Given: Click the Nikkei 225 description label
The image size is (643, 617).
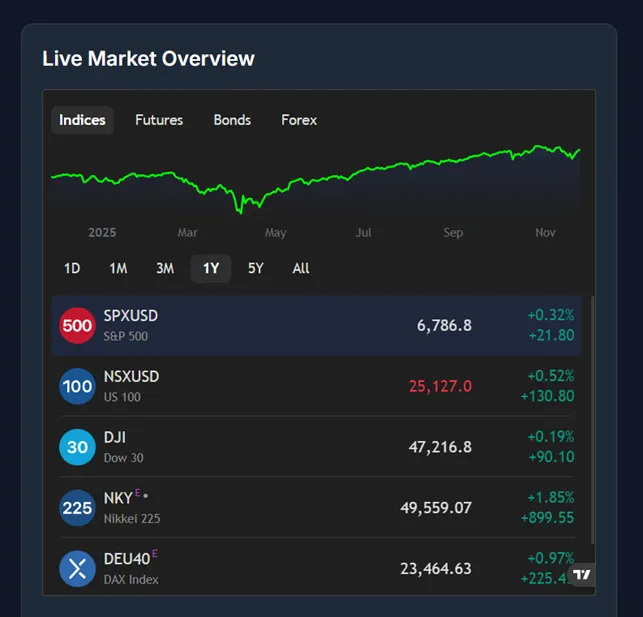Looking at the screenshot, I should [x=132, y=519].
